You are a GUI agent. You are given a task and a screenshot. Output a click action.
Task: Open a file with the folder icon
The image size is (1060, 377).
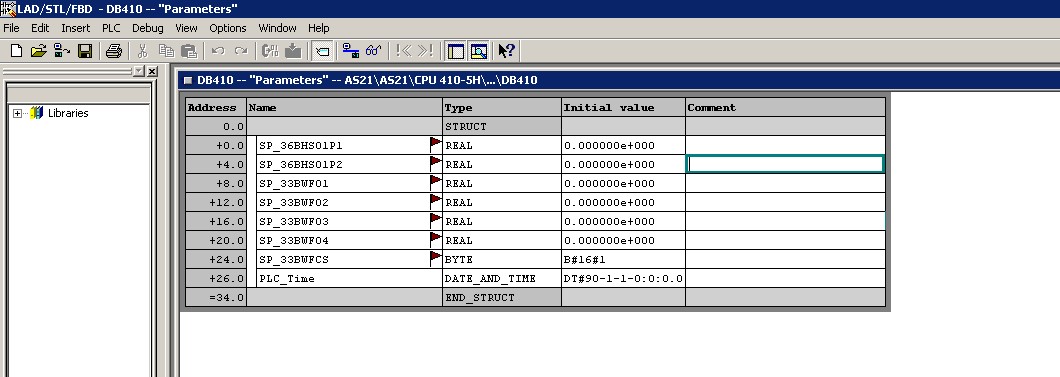(x=39, y=51)
